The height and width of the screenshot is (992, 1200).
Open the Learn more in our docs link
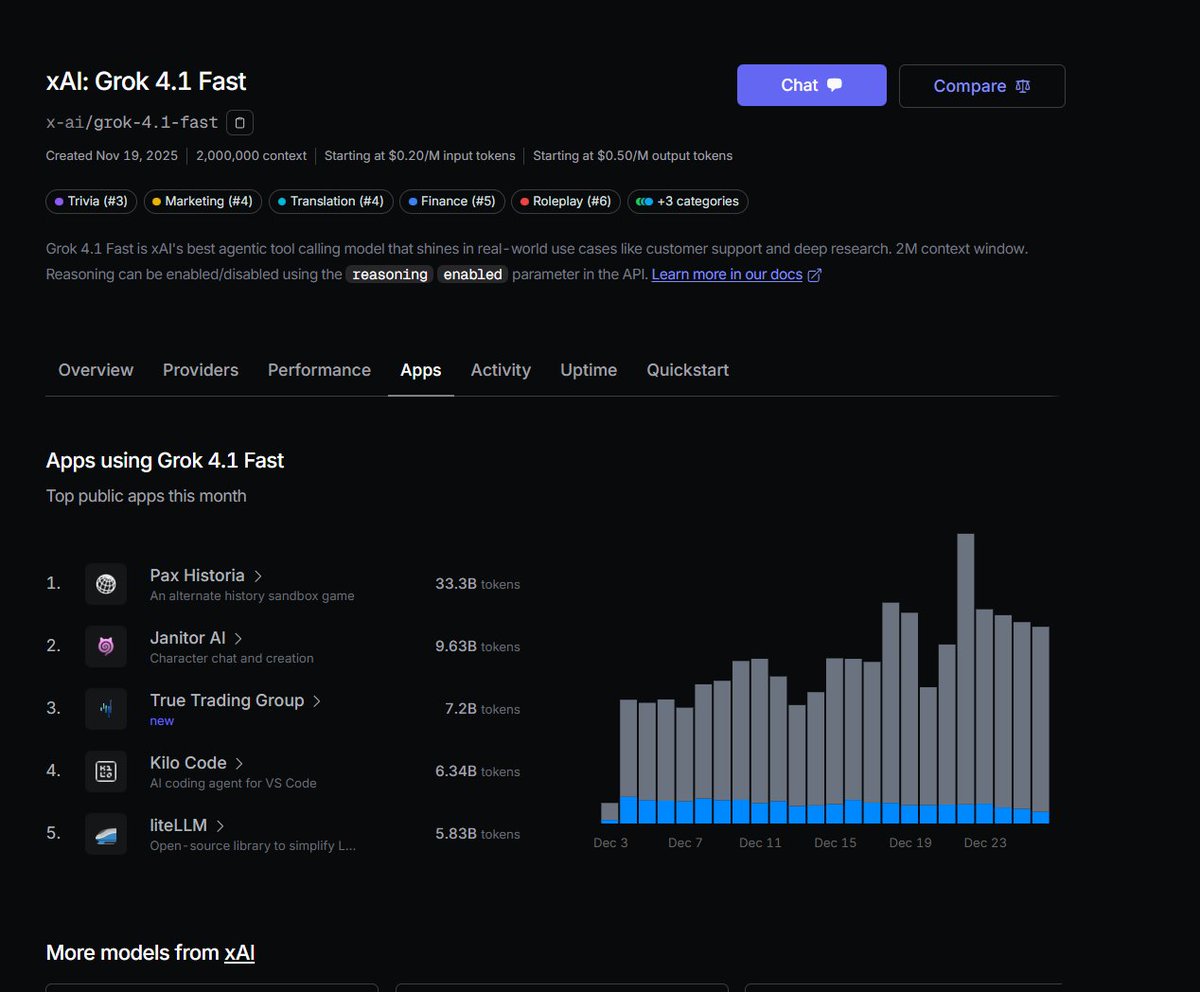727,274
